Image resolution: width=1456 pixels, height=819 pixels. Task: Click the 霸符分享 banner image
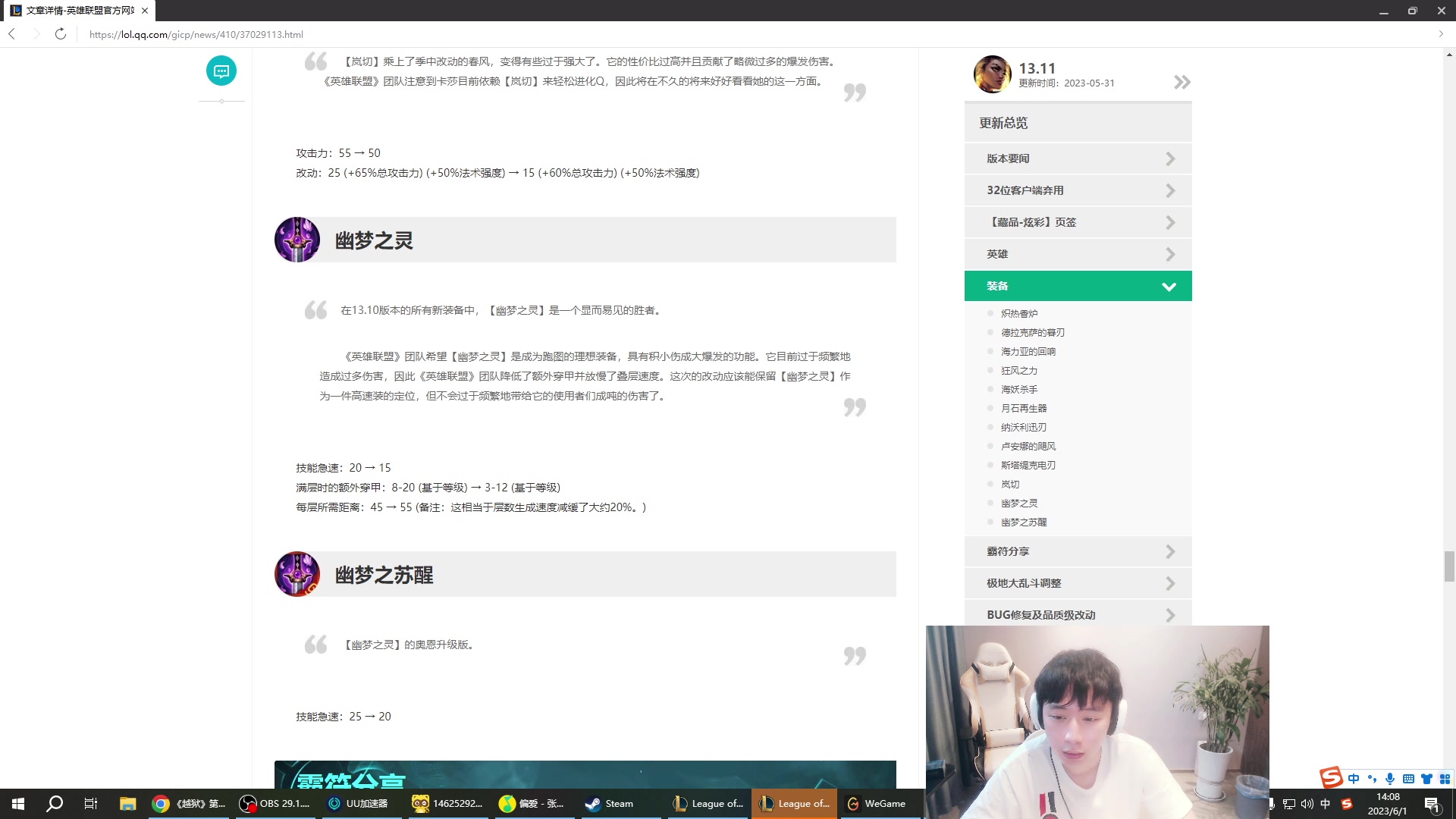click(x=585, y=774)
